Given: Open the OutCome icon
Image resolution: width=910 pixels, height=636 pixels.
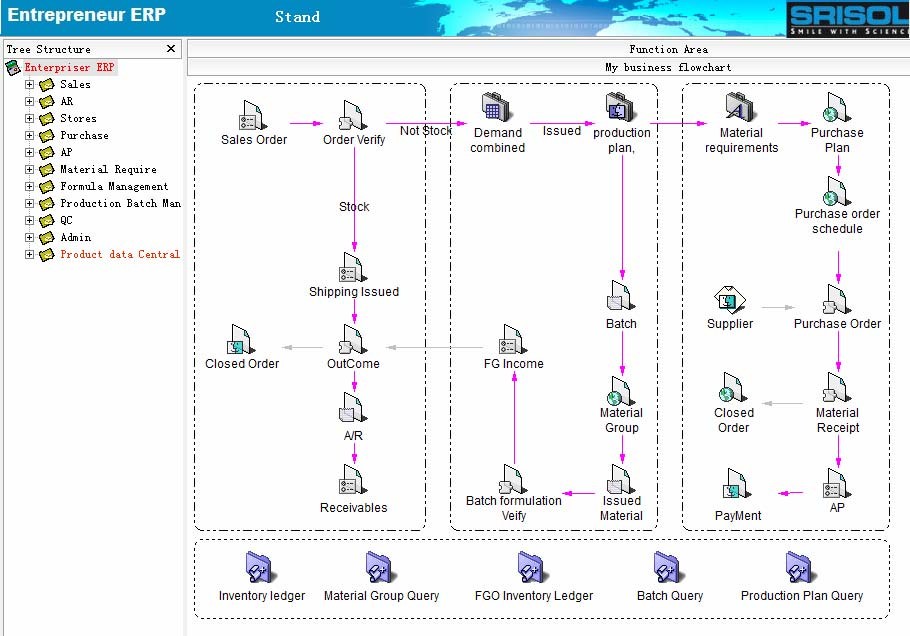Looking at the screenshot, I should click(x=353, y=339).
